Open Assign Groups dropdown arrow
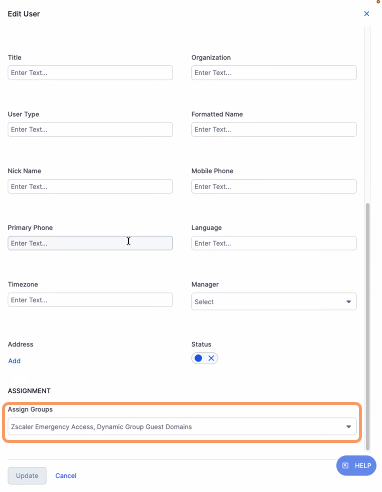This screenshot has width=382, height=492. click(348, 427)
